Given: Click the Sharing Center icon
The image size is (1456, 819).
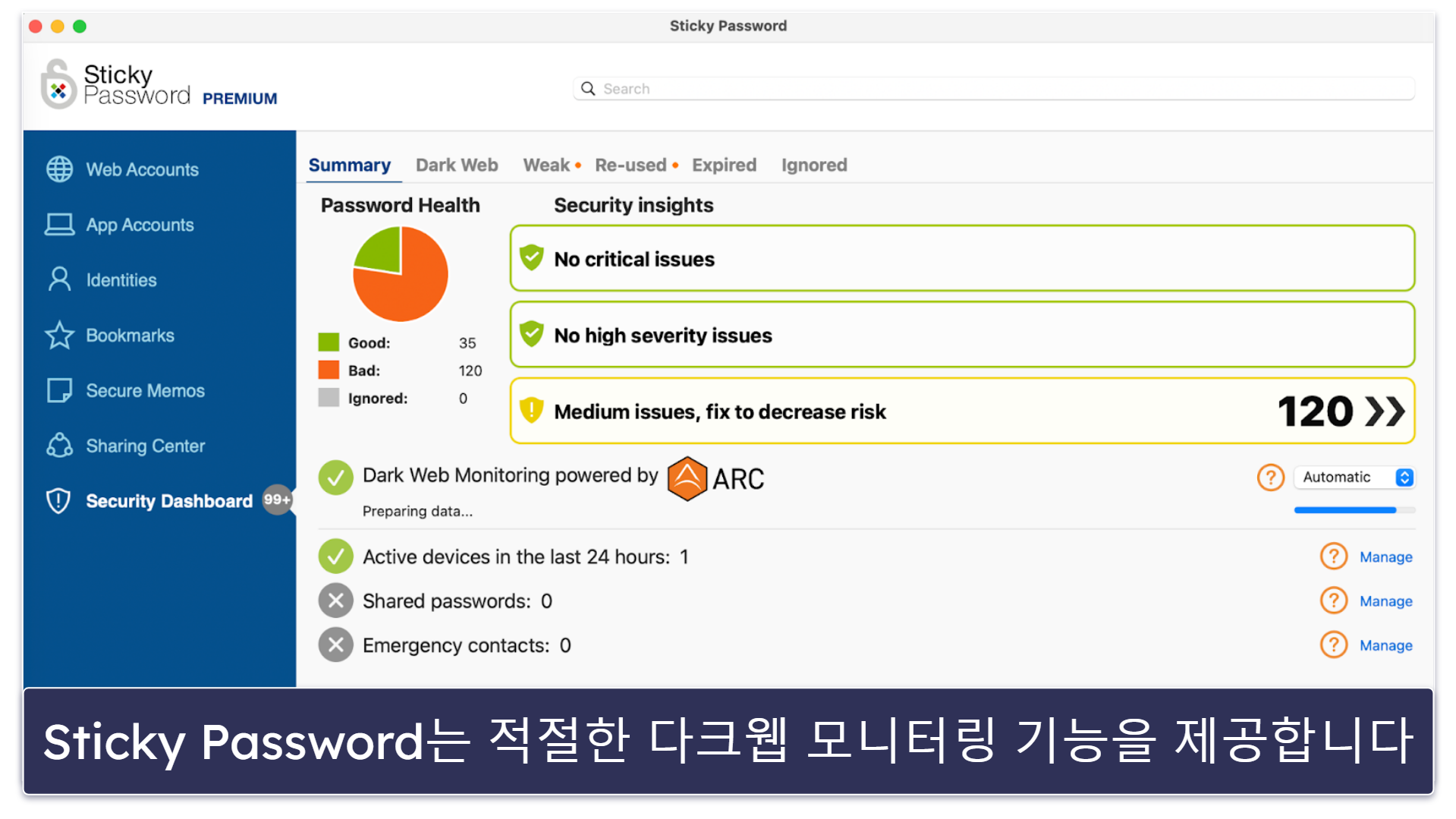Looking at the screenshot, I should (x=59, y=446).
